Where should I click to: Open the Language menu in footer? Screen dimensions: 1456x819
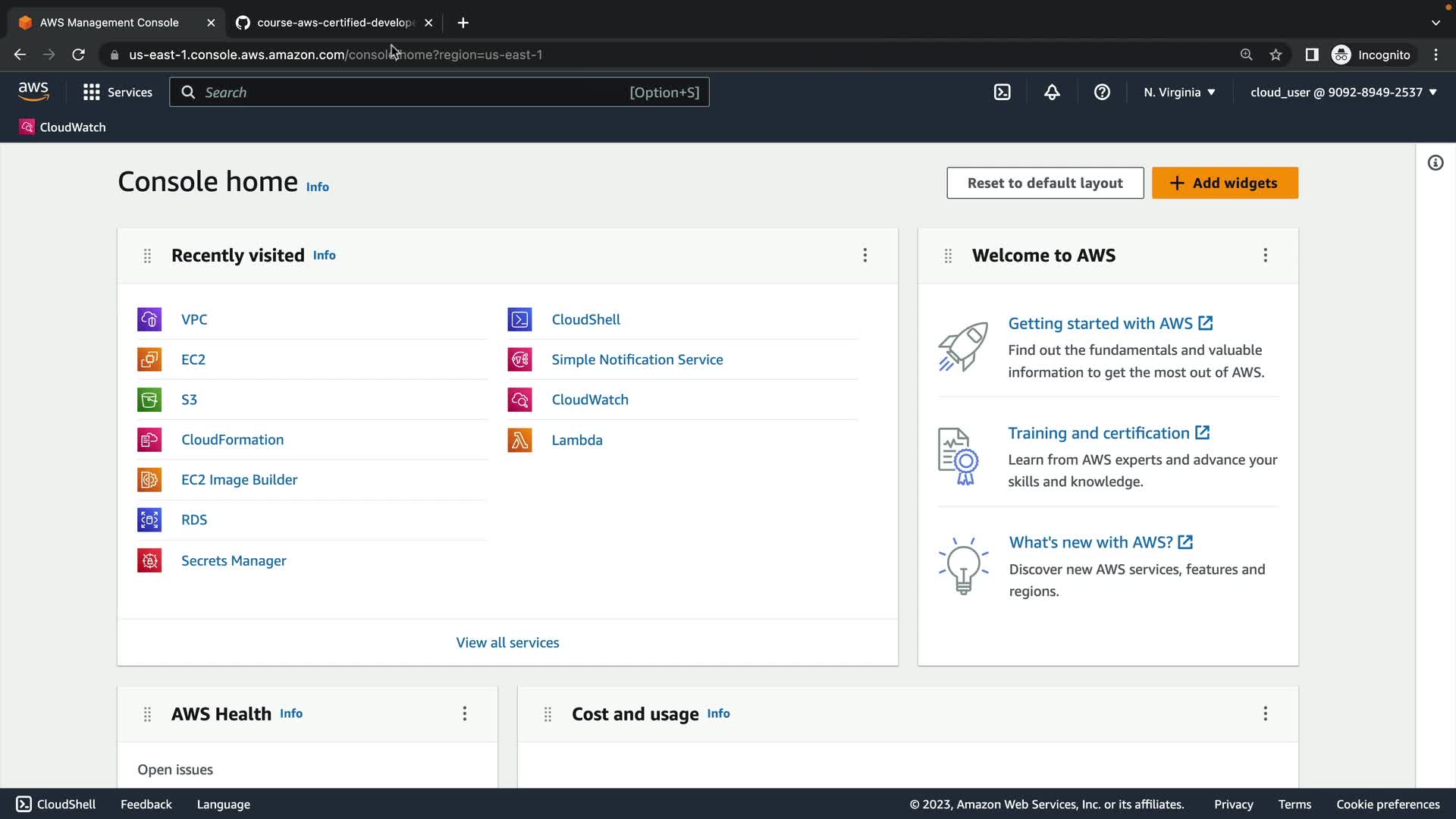point(223,804)
